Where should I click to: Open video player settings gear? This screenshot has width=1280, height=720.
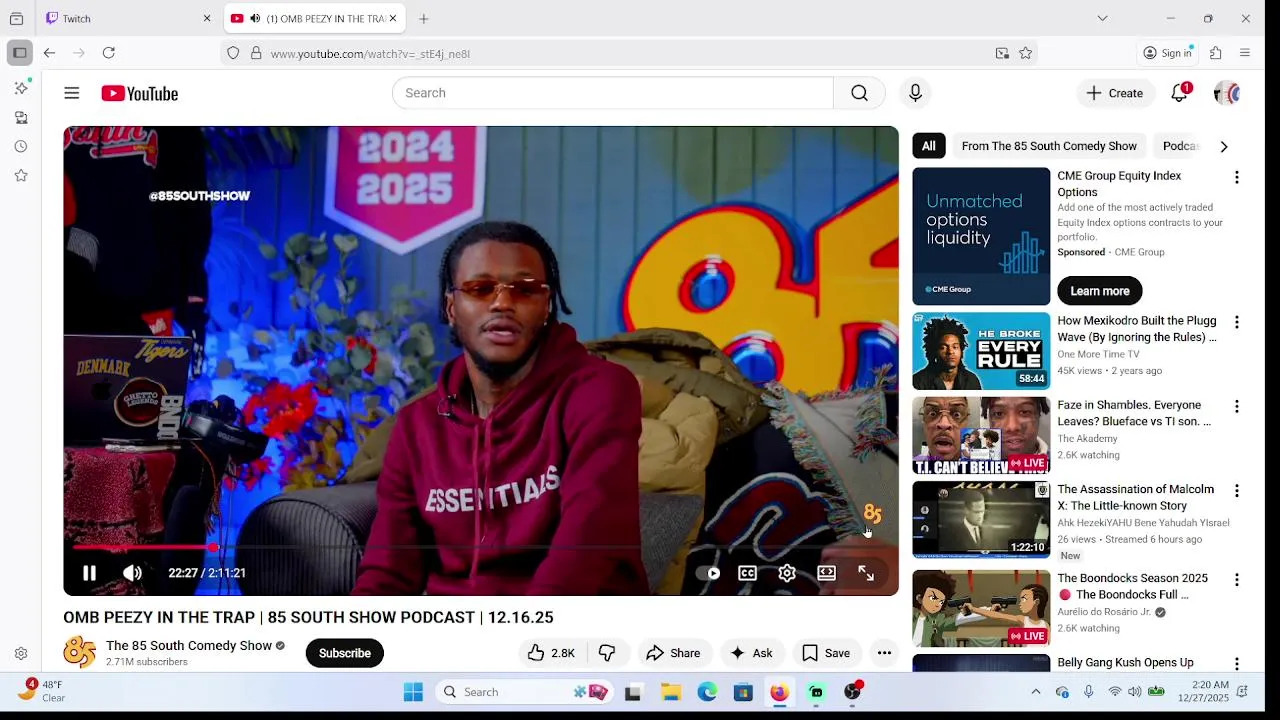tap(787, 573)
